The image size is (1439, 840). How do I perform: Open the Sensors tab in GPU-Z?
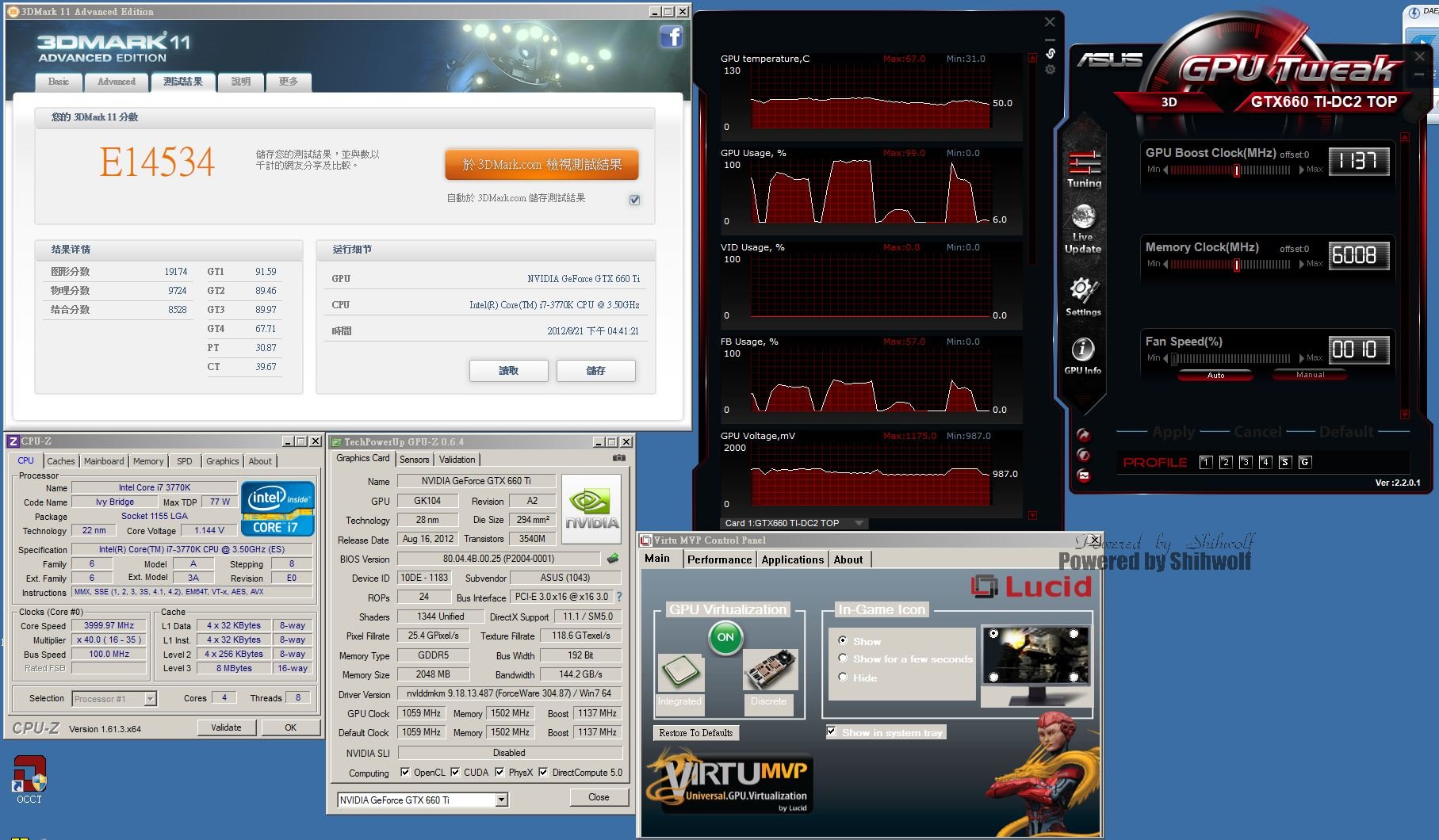[x=414, y=460]
